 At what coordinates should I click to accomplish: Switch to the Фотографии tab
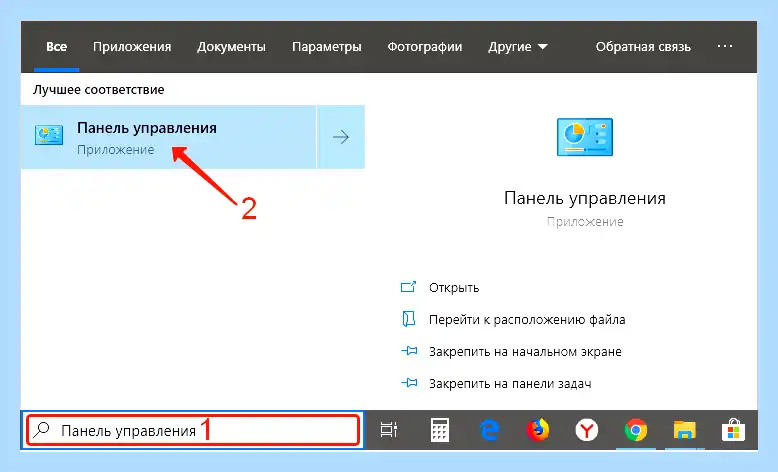click(425, 47)
